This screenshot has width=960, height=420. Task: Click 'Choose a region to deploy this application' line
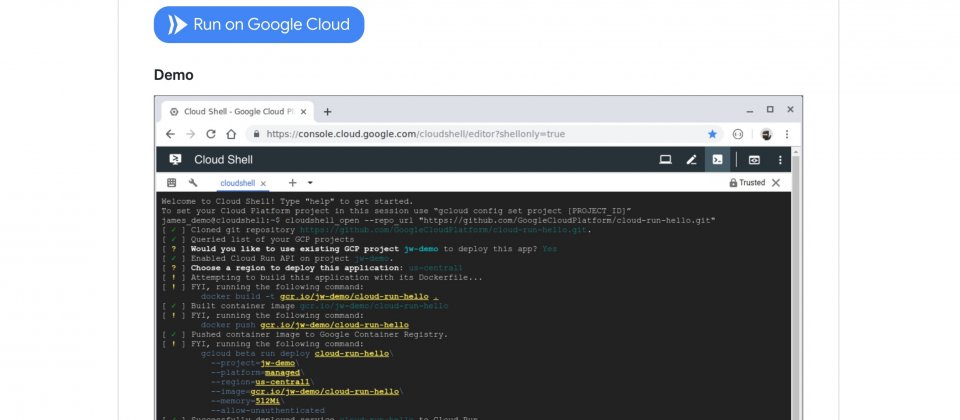[x=312, y=268]
